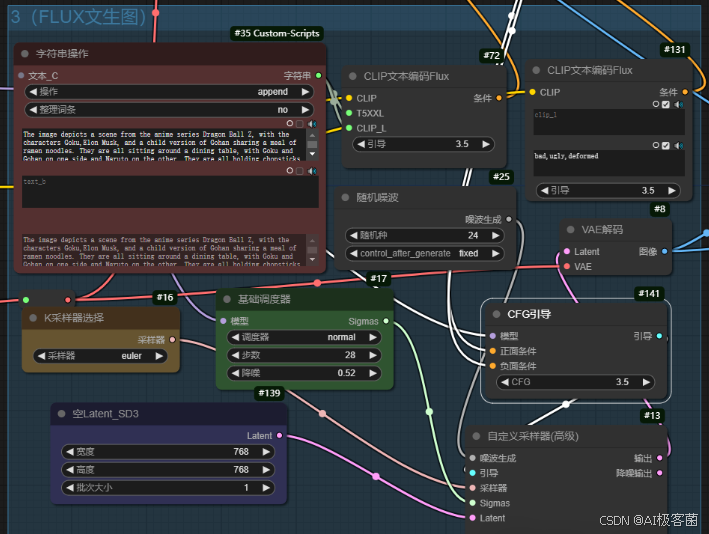This screenshot has height=534, width=709.
Task: Click Latent output socket on 空Latent_SD3
Action: tap(279, 435)
